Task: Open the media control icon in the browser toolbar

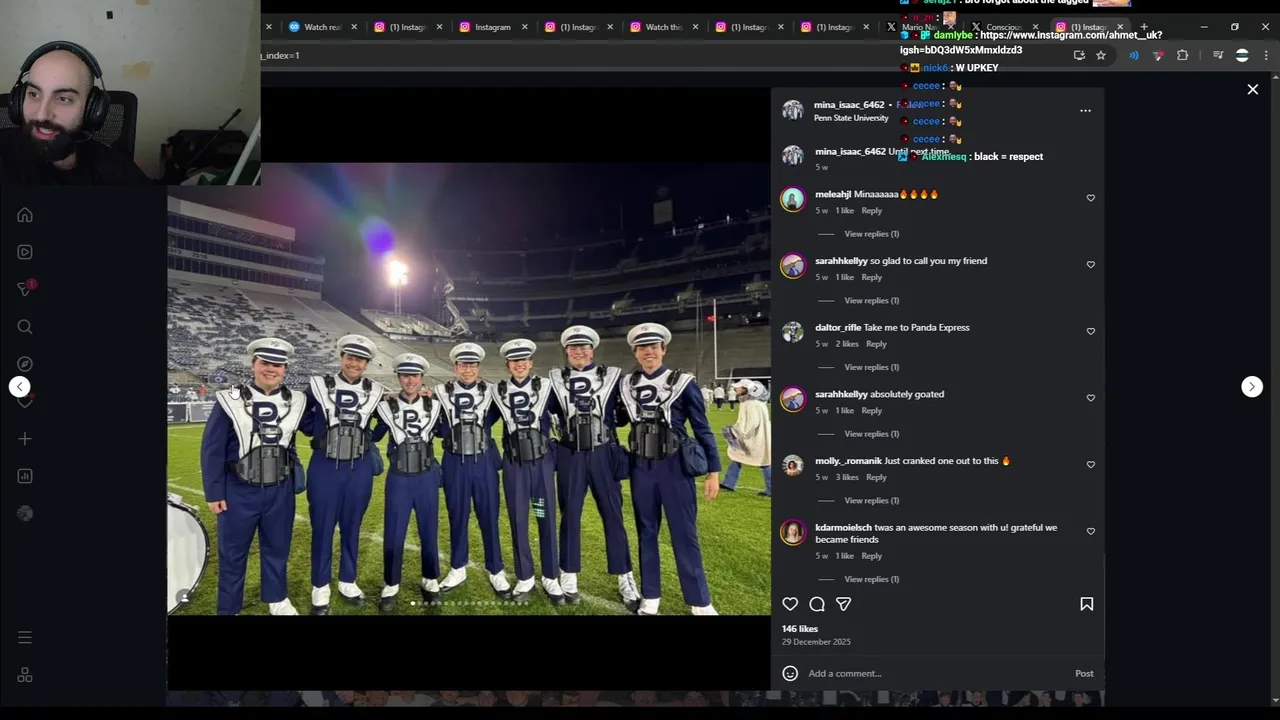Action: tap(1218, 55)
